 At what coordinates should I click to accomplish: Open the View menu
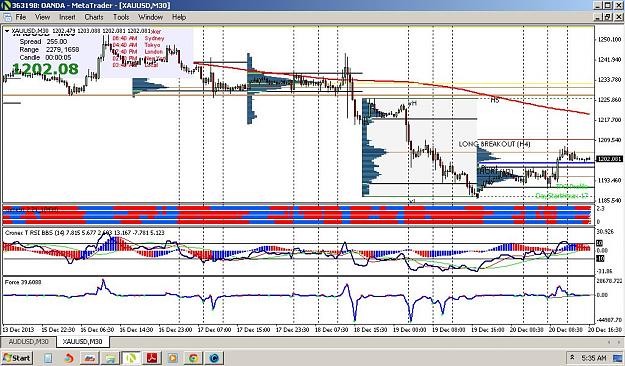click(43, 17)
